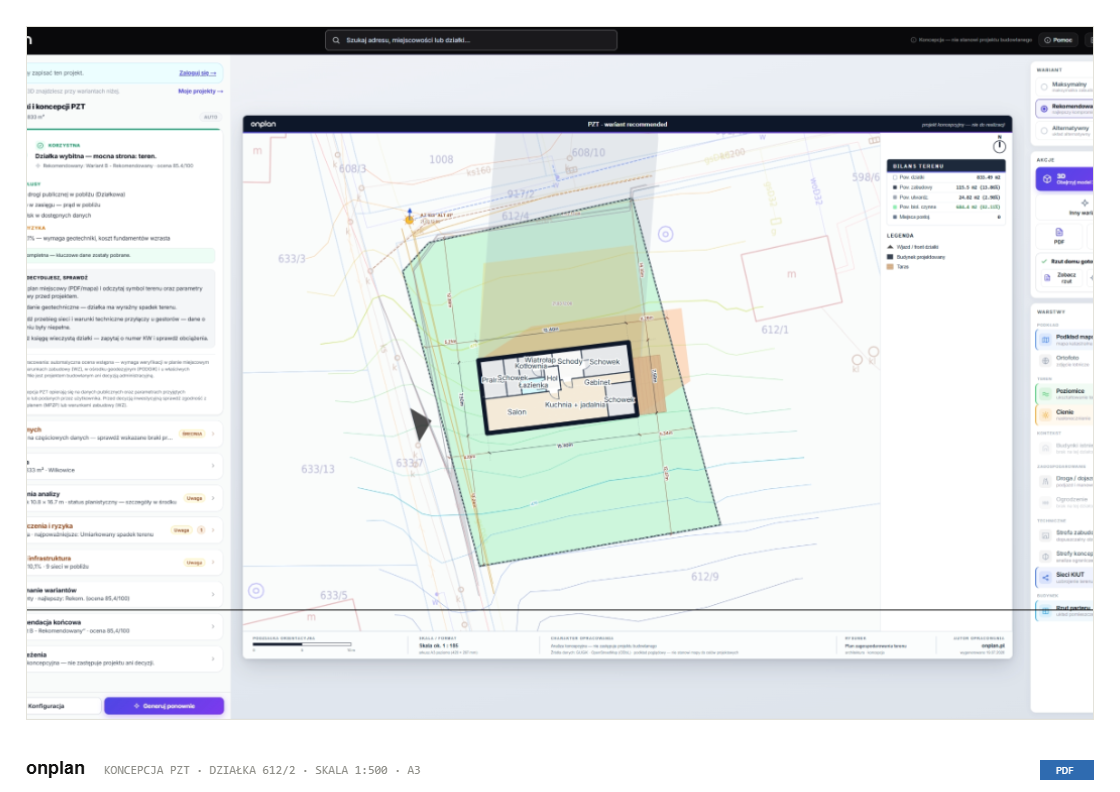Click the ŚREDNIA badge
Viewport: 1120px width, 792px height.
192,433
